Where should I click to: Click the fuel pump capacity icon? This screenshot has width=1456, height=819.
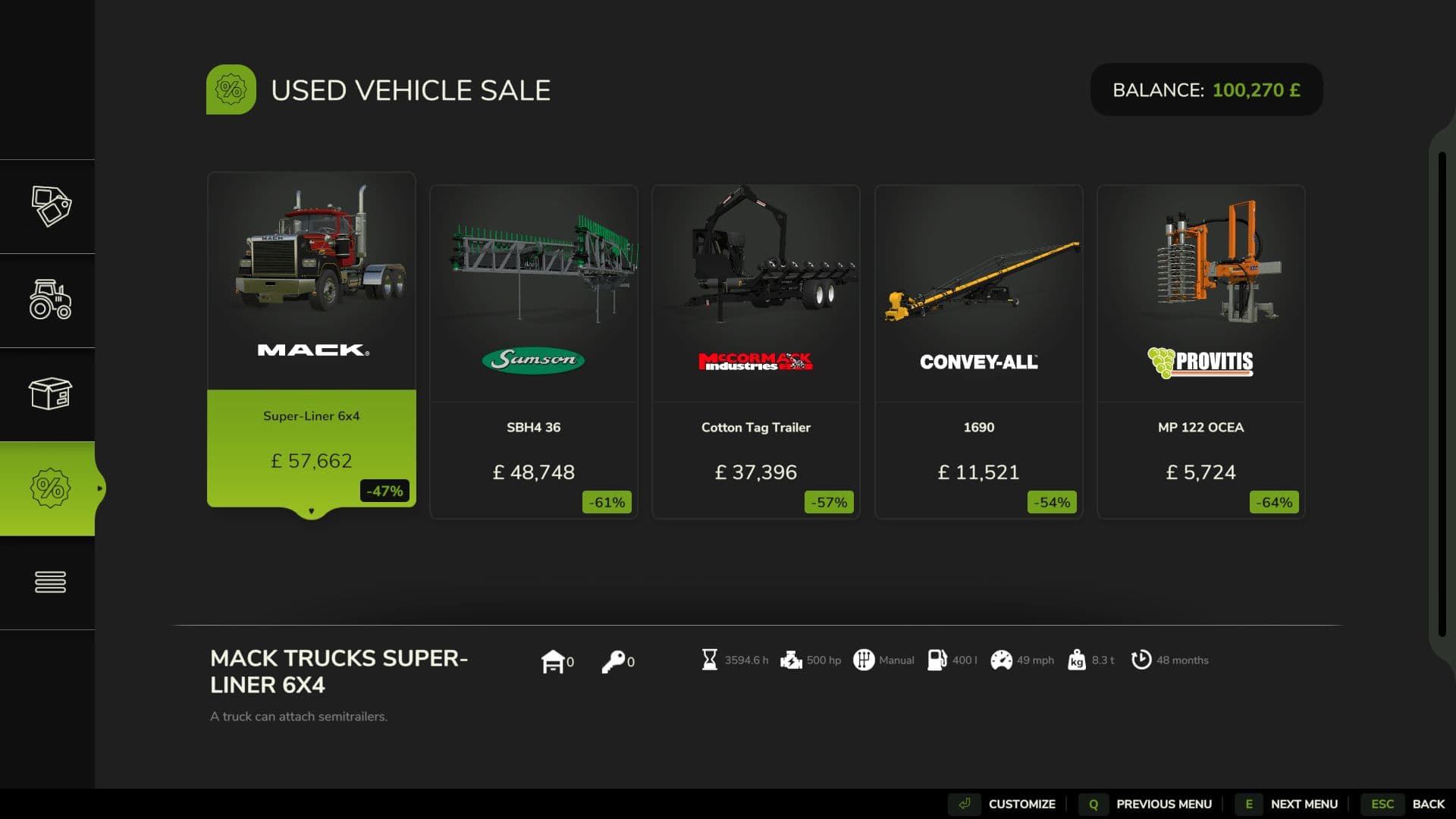click(937, 660)
